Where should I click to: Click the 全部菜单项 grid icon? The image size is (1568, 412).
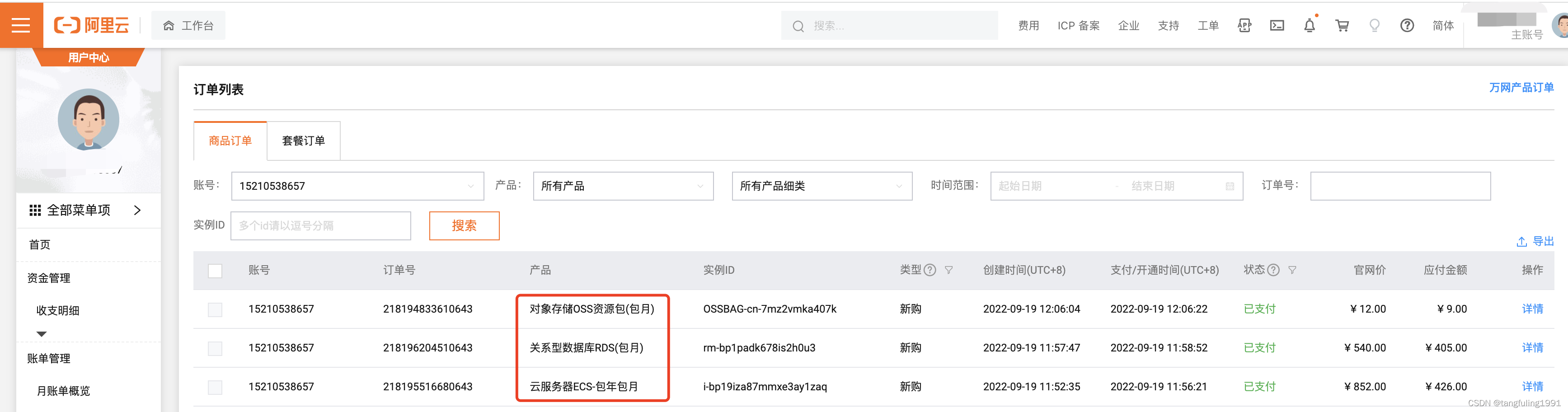(x=35, y=210)
